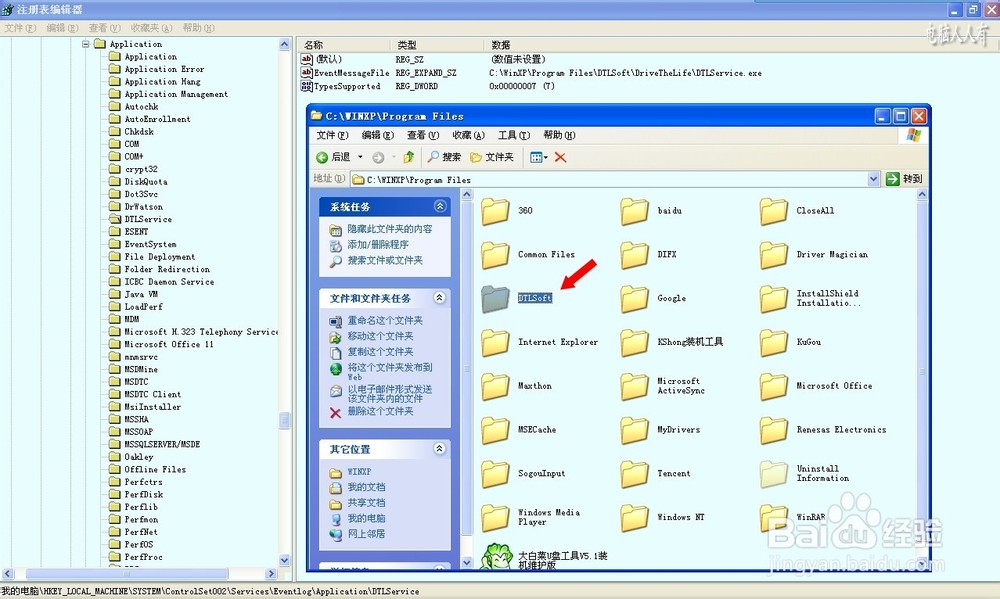Image resolution: width=1000 pixels, height=599 pixels.
Task: Open the Back button history dropdown arrow
Action: tap(360, 157)
